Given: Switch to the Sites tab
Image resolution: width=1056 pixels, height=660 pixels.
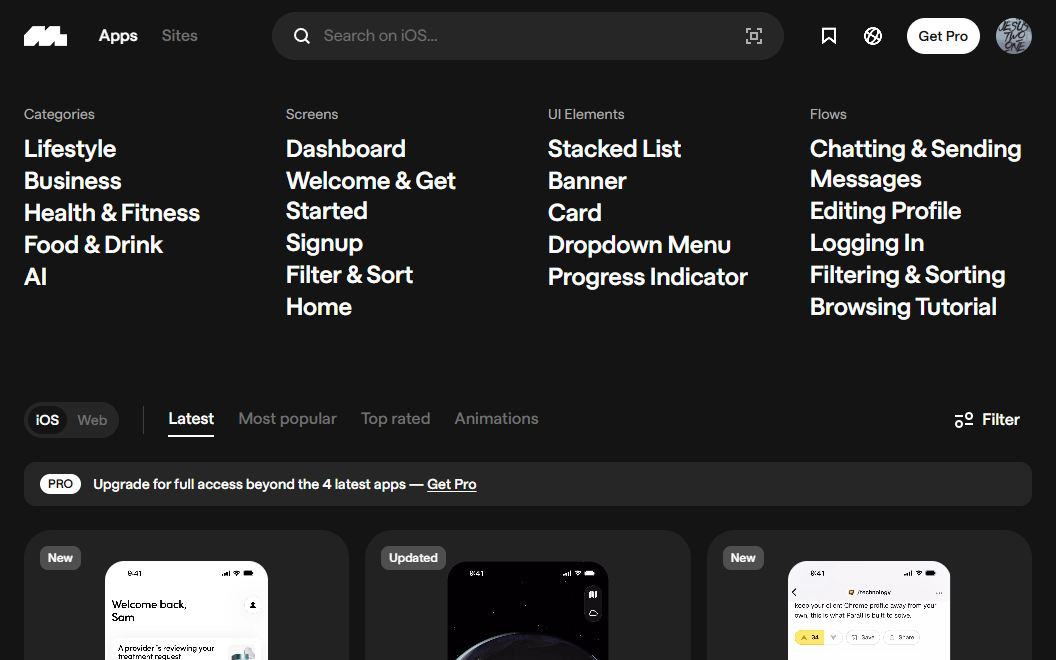Looking at the screenshot, I should pyautogui.click(x=180, y=36).
